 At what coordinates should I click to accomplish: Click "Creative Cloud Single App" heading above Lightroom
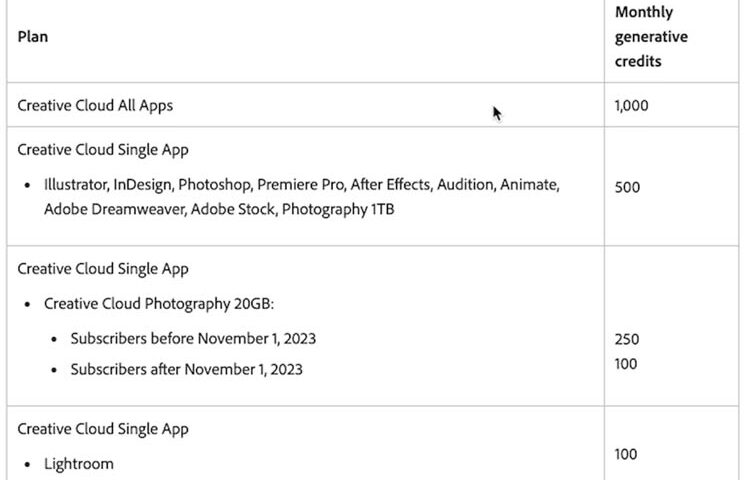[x=102, y=429]
